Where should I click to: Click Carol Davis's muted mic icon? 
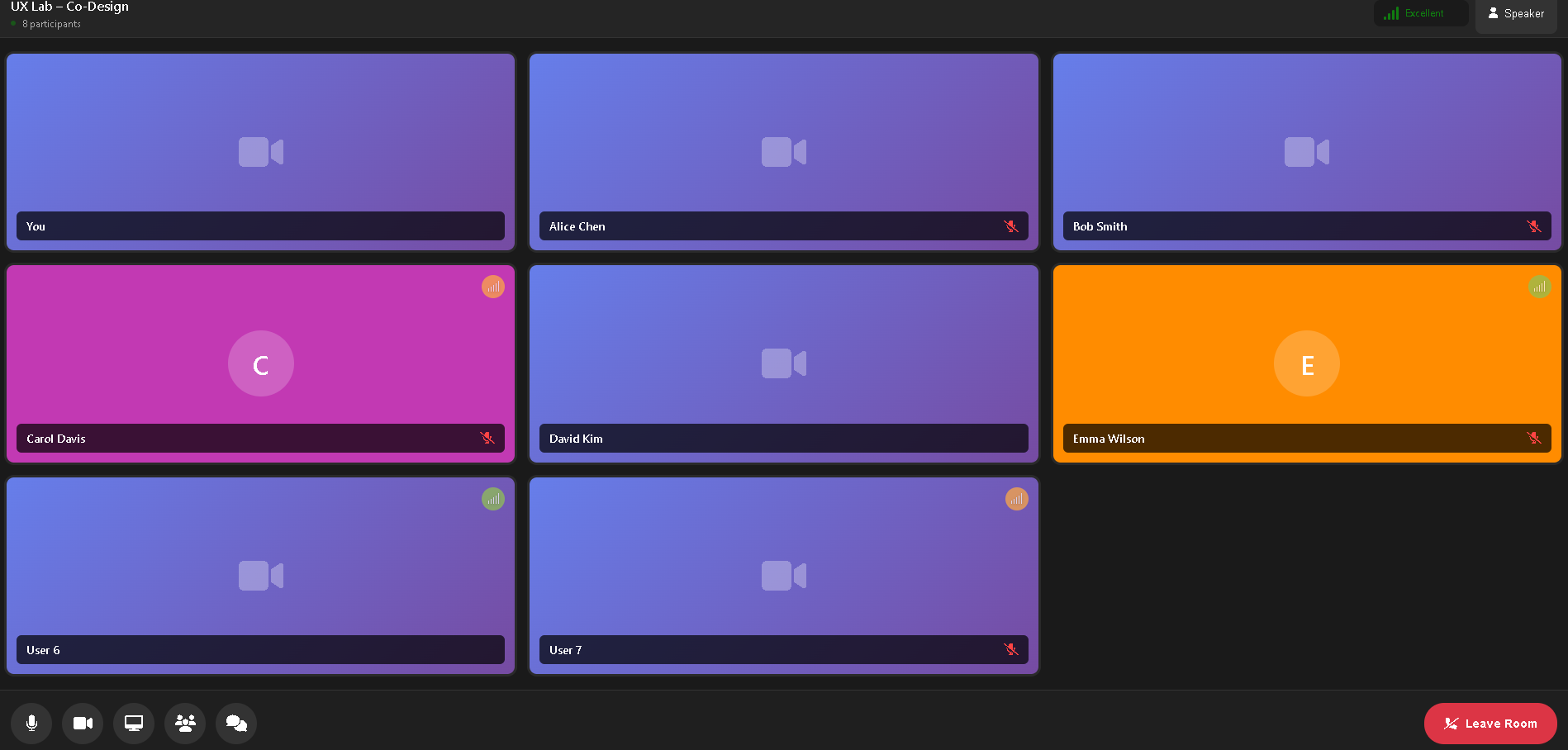pos(487,438)
